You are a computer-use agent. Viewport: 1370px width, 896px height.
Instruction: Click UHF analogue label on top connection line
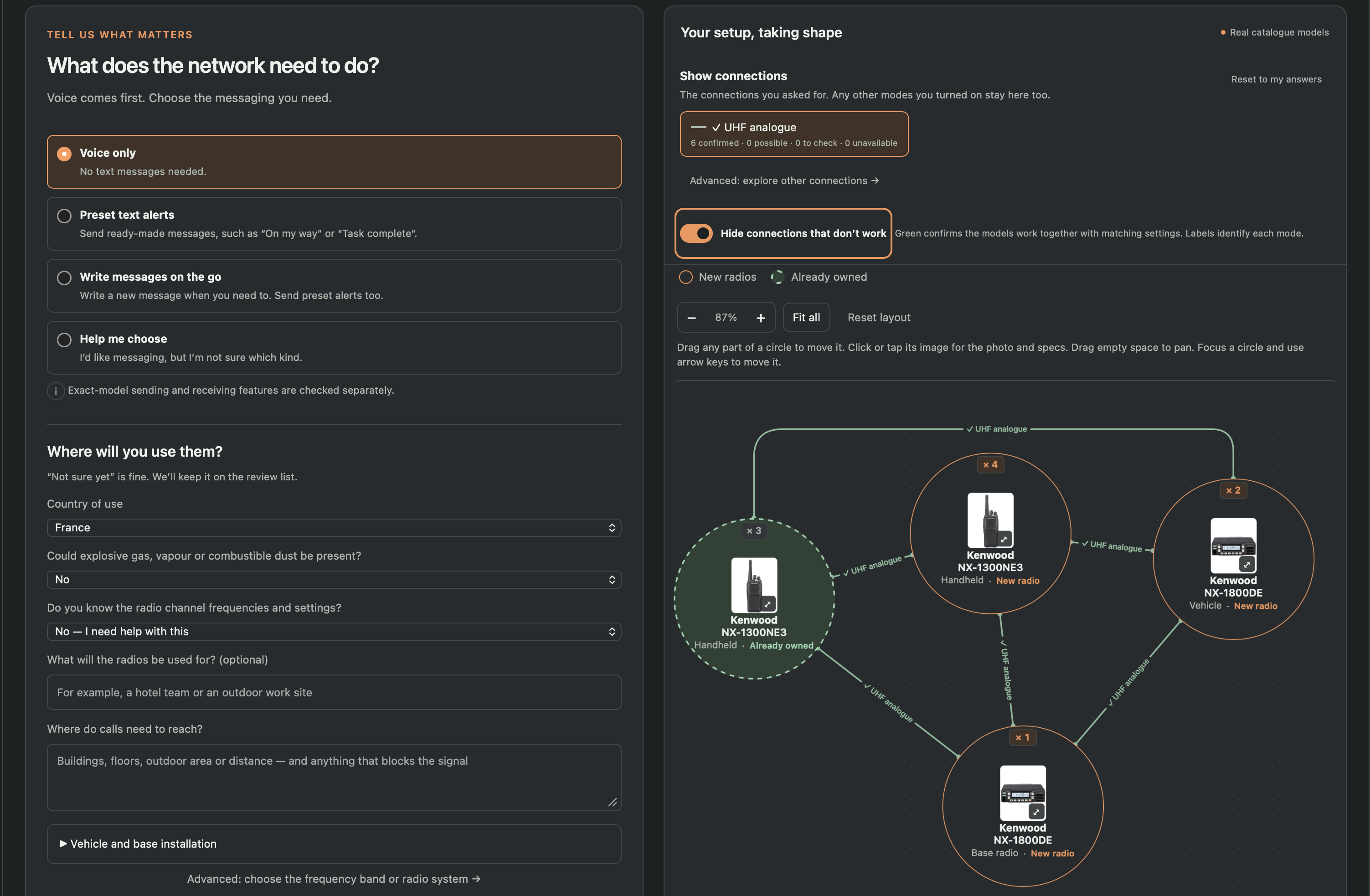click(996, 429)
